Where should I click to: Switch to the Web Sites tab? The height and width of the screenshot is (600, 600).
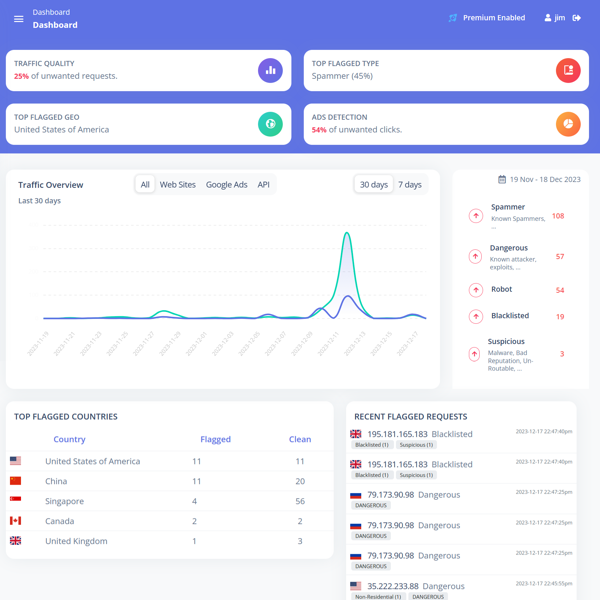pyautogui.click(x=178, y=185)
